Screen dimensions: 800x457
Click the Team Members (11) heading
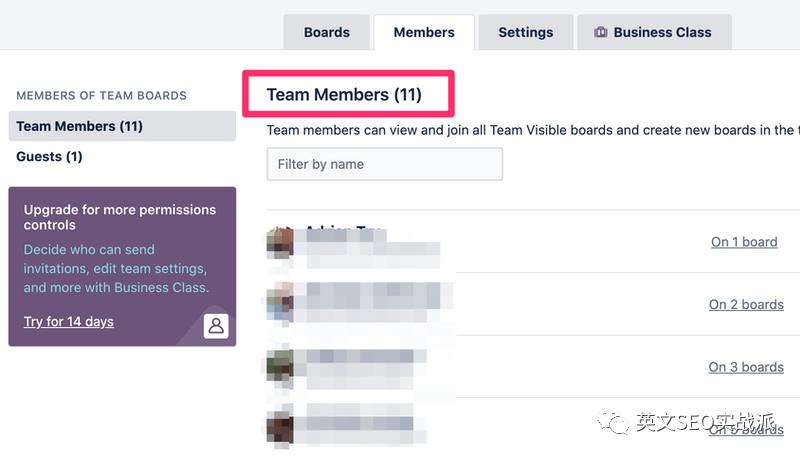pos(344,95)
